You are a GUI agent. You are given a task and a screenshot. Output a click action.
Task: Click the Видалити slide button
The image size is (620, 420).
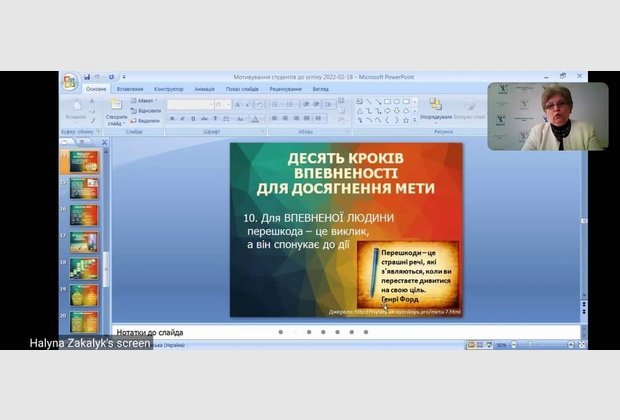(145, 121)
